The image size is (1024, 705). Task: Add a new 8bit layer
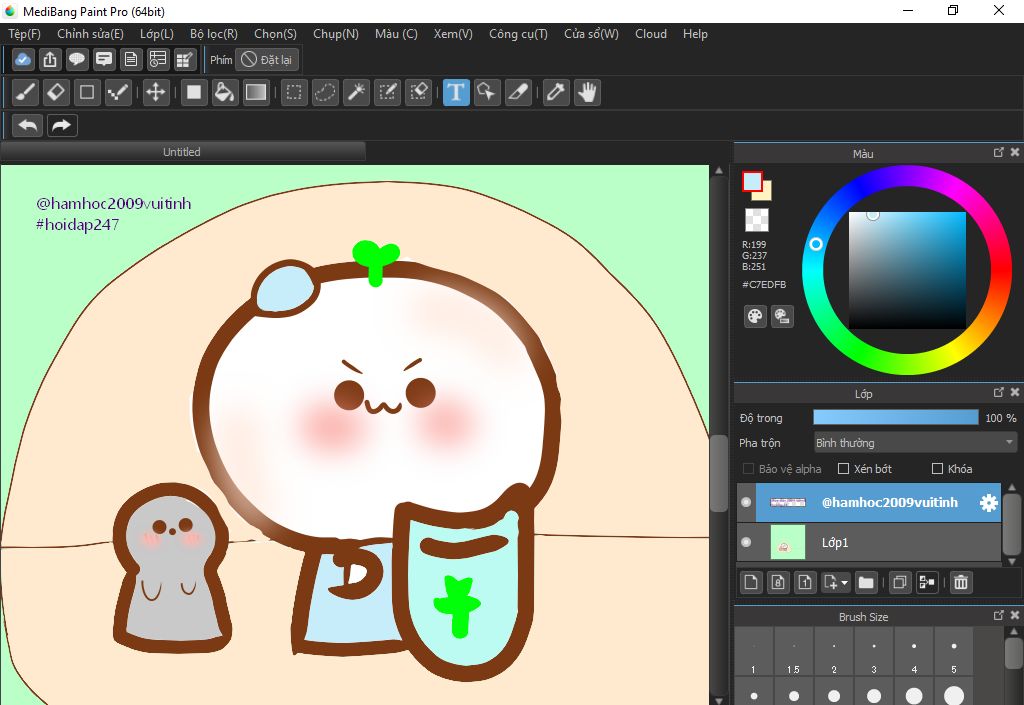click(778, 582)
